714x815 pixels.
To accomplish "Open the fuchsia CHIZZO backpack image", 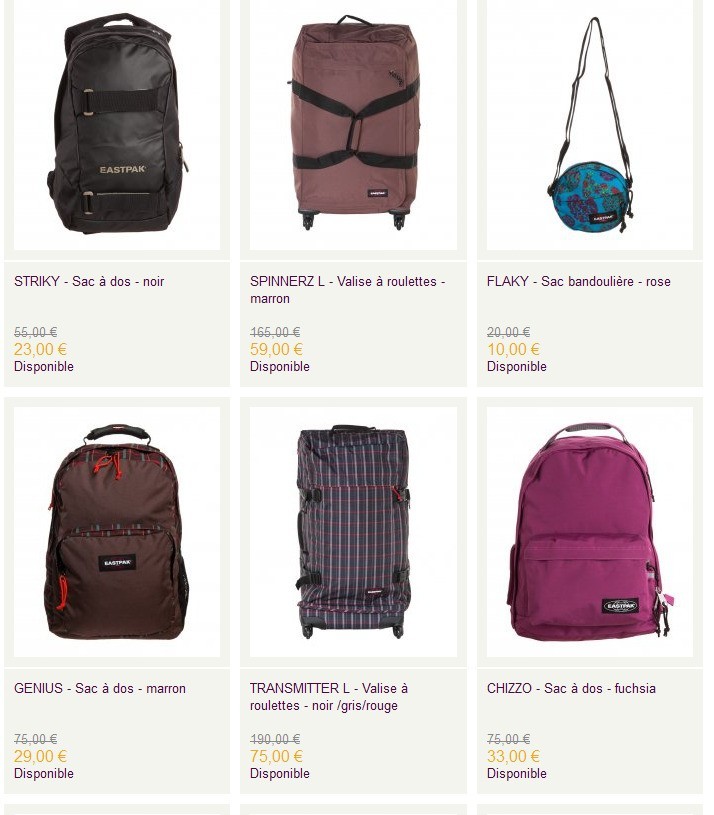I will point(590,532).
